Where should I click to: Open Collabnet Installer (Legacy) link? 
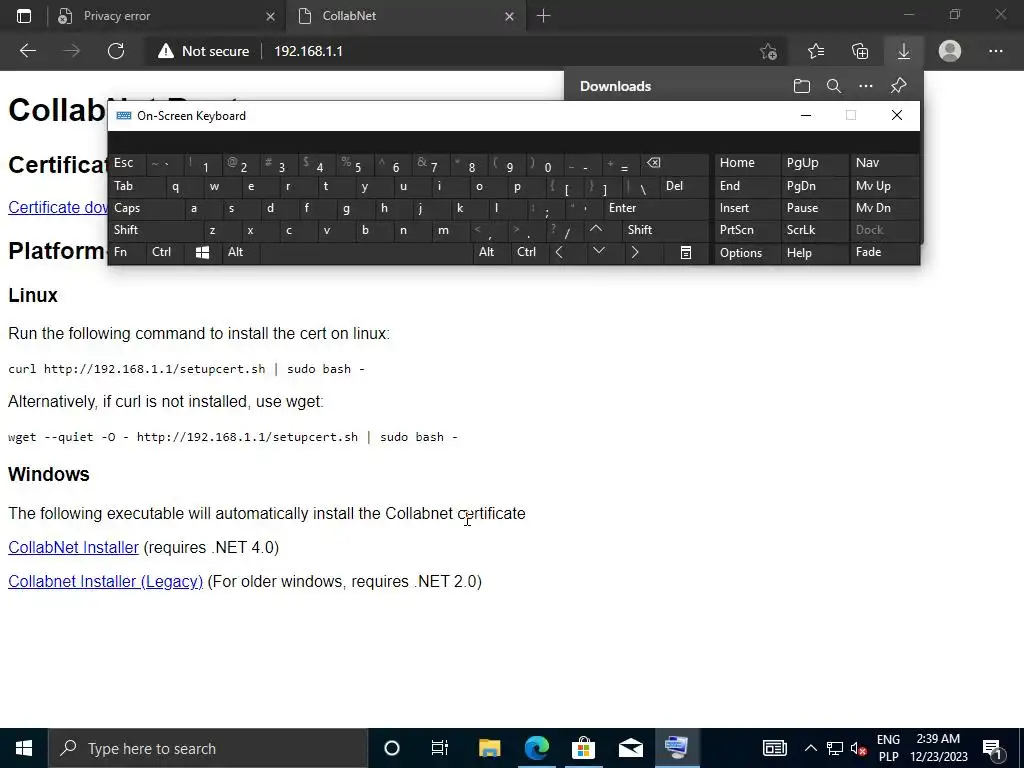[105, 581]
